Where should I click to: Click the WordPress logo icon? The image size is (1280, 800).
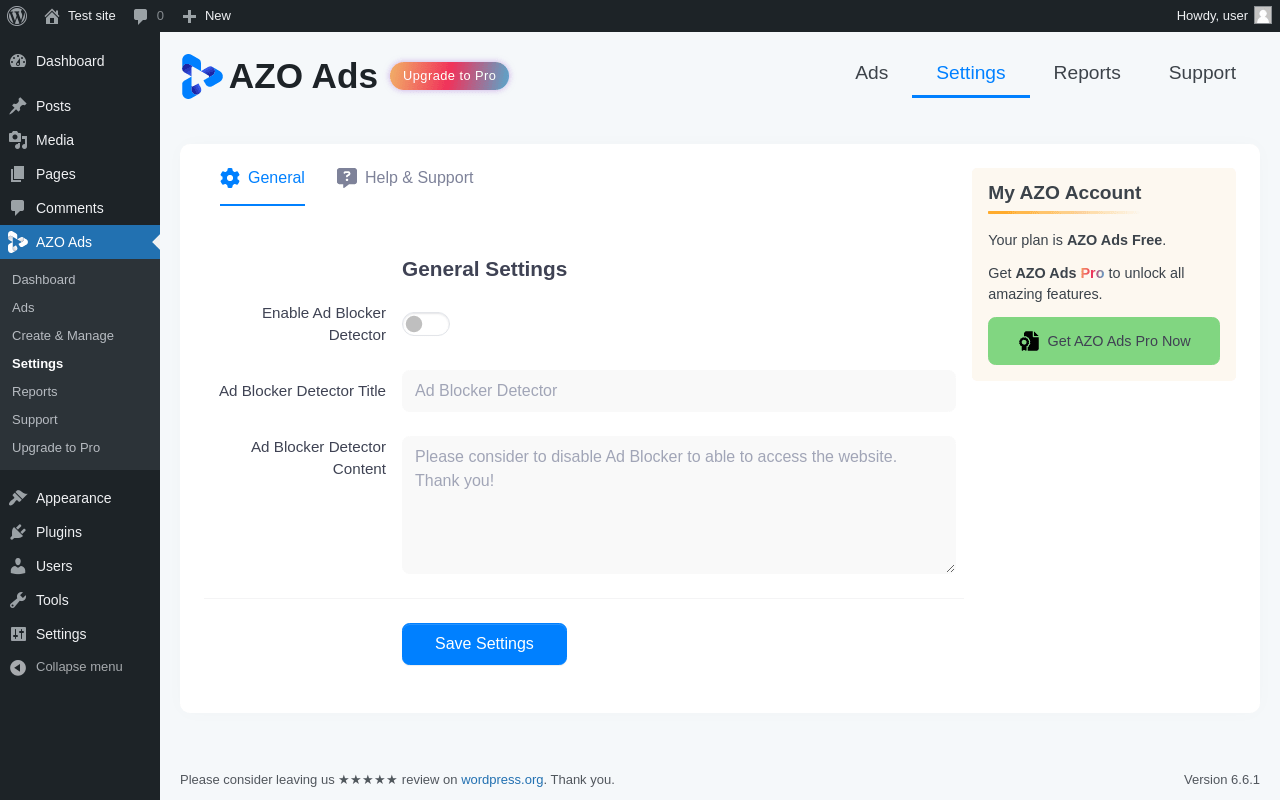pos(17,16)
